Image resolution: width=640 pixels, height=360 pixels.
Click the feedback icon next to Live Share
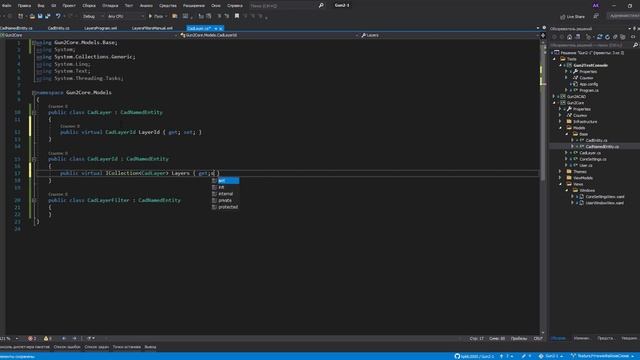(596, 17)
